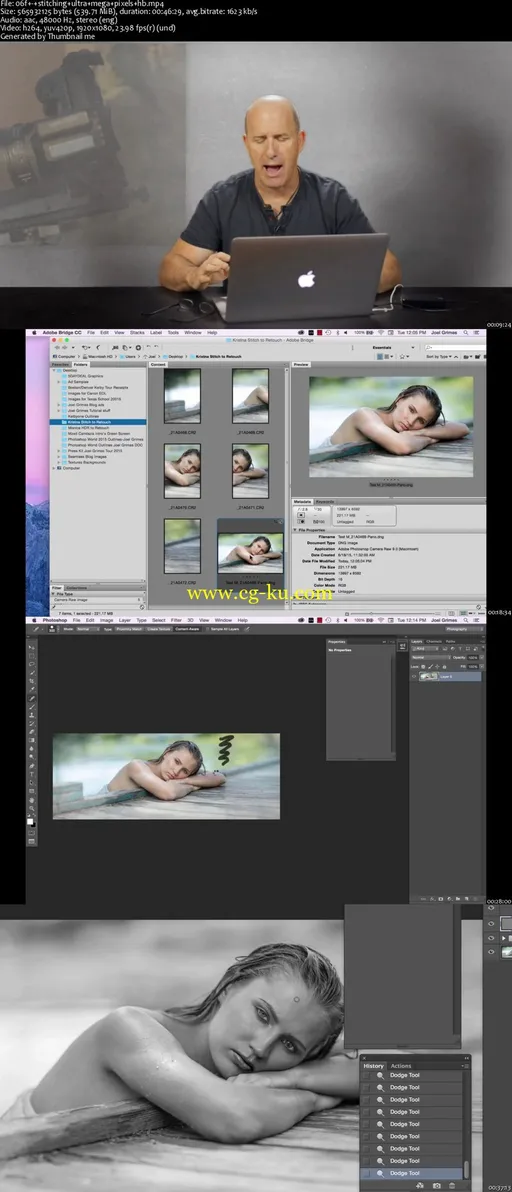Collapse the History panel with double arrows

point(466,1058)
